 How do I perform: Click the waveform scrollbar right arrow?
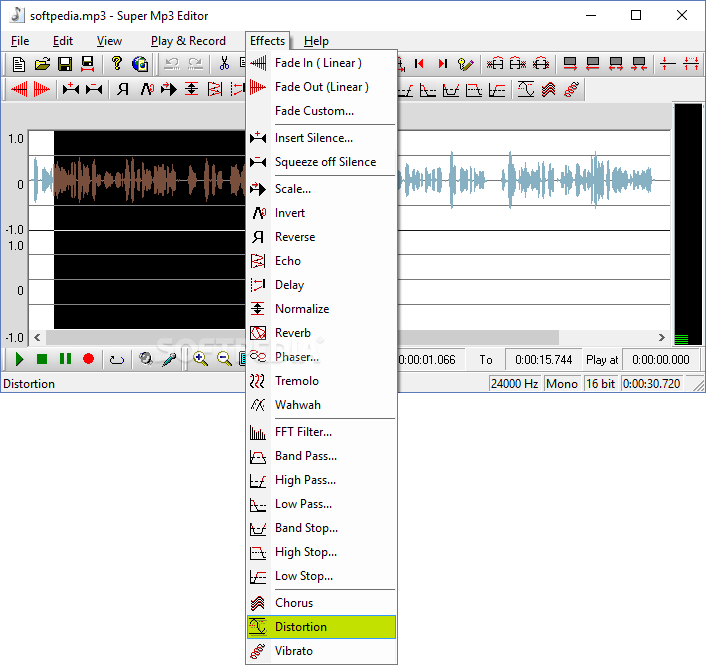coord(661,337)
